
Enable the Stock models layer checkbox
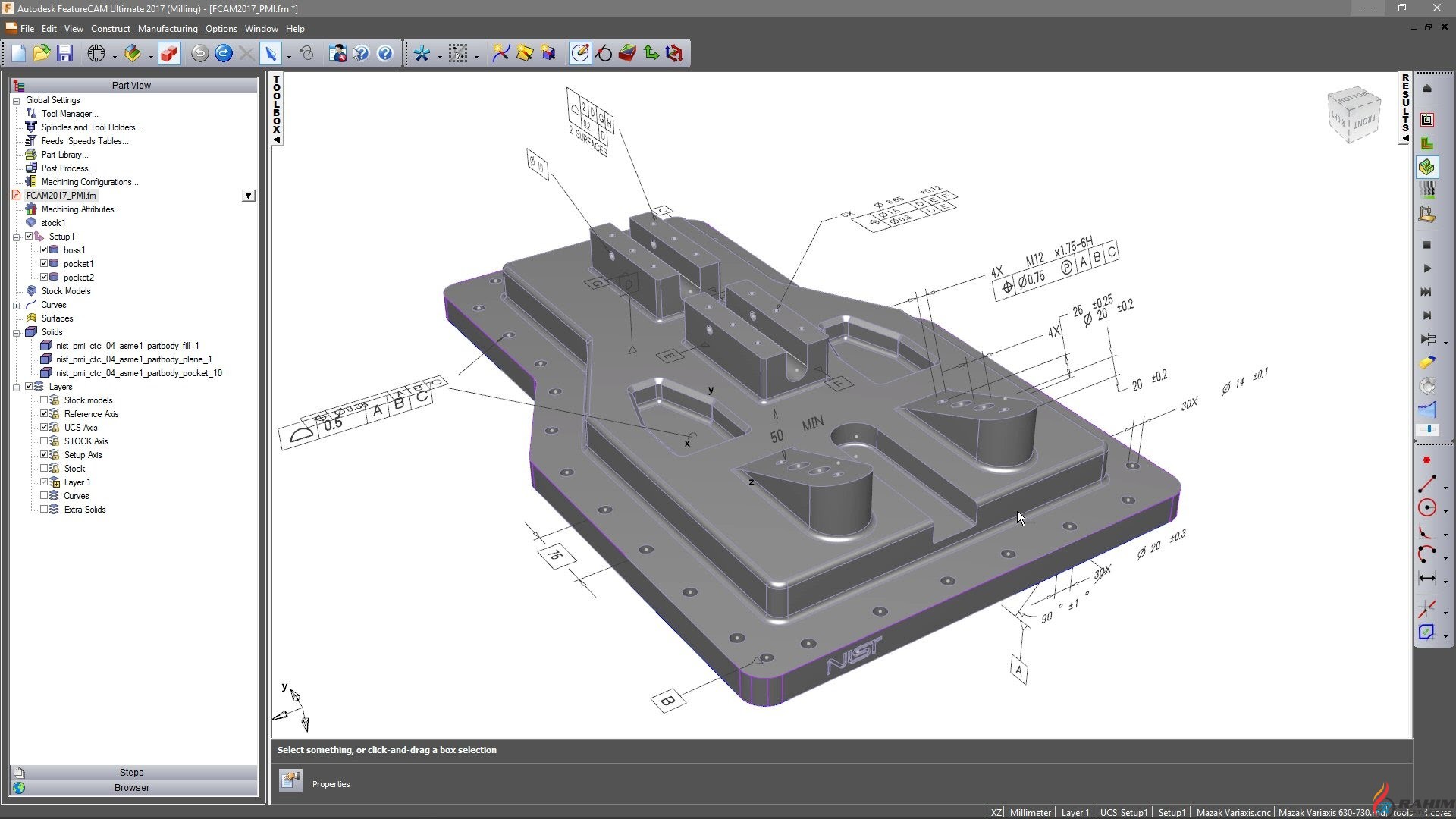44,400
